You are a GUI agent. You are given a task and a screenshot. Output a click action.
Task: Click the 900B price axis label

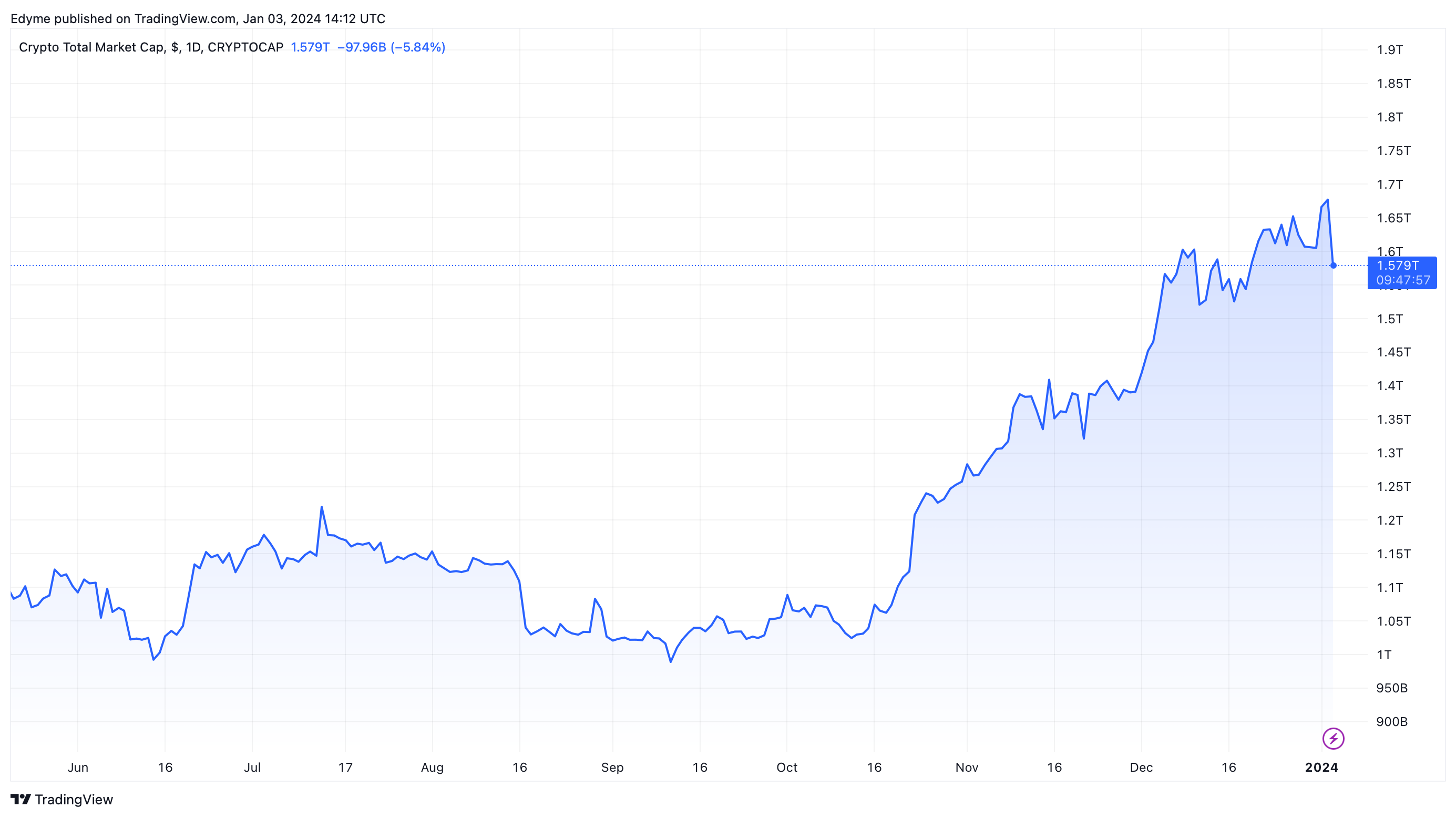point(1391,722)
